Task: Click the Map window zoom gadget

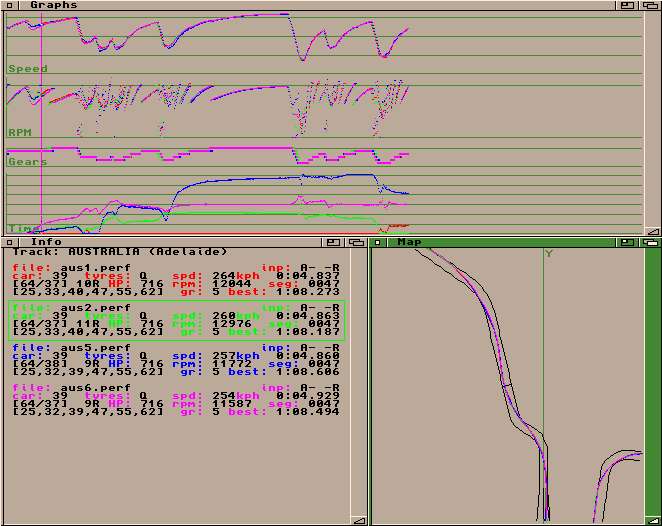Action: click(x=627, y=242)
